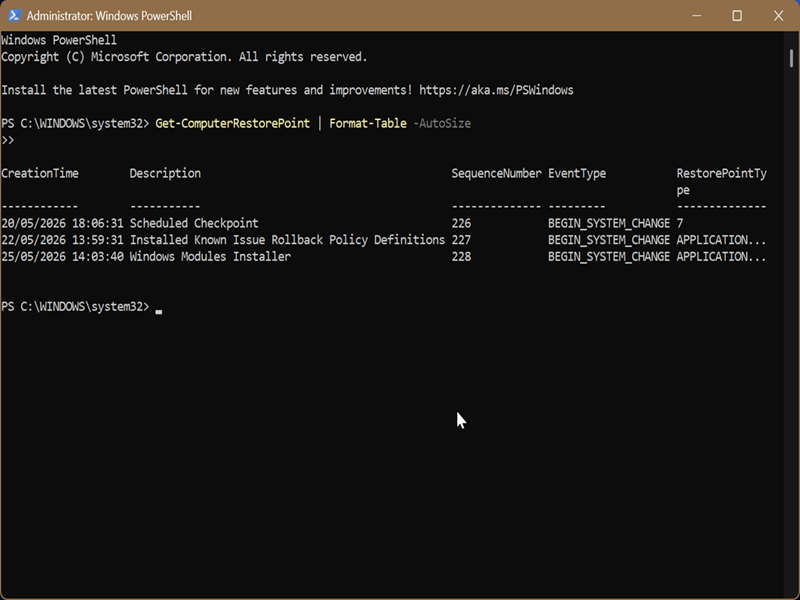Click APPLICATION... in the 228 row
This screenshot has height=600, width=800.
(721, 257)
